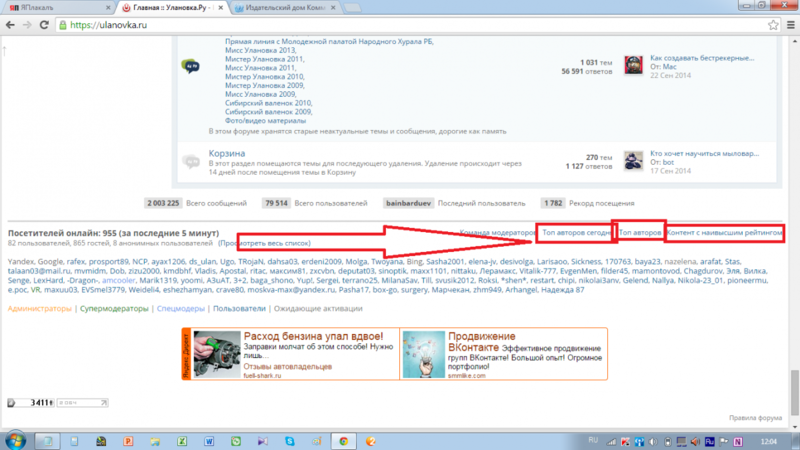Open online user prosport89 profile

point(109,261)
